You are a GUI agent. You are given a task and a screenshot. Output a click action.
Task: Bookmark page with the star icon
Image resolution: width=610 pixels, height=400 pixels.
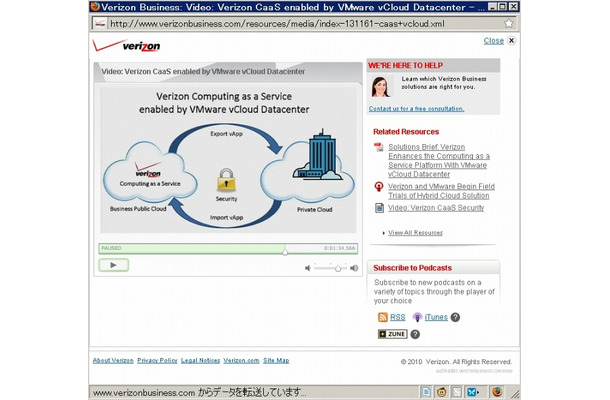coord(508,23)
